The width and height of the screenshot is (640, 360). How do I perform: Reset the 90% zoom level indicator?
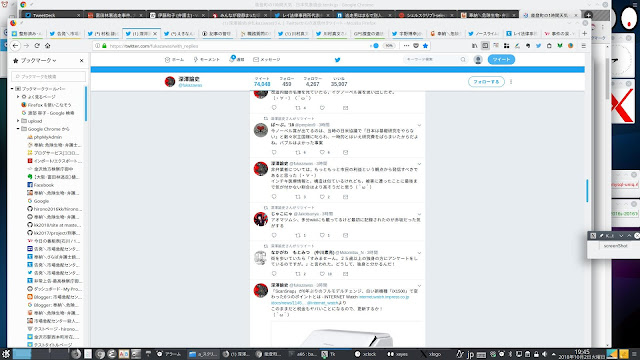coord(389,46)
